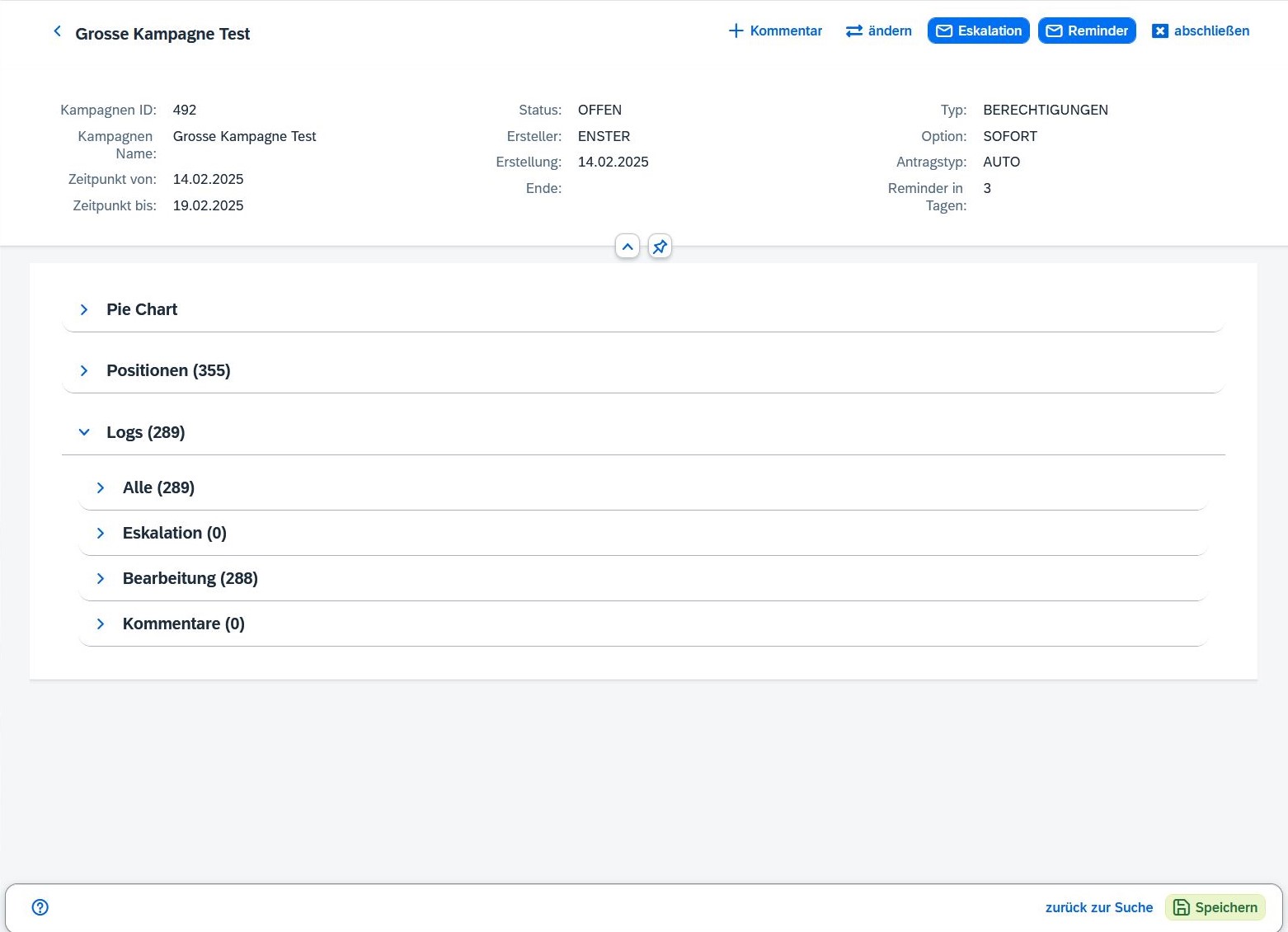Add a comment with the Kommentar button
Image resolution: width=1288 pixels, height=932 pixels.
[x=775, y=31]
